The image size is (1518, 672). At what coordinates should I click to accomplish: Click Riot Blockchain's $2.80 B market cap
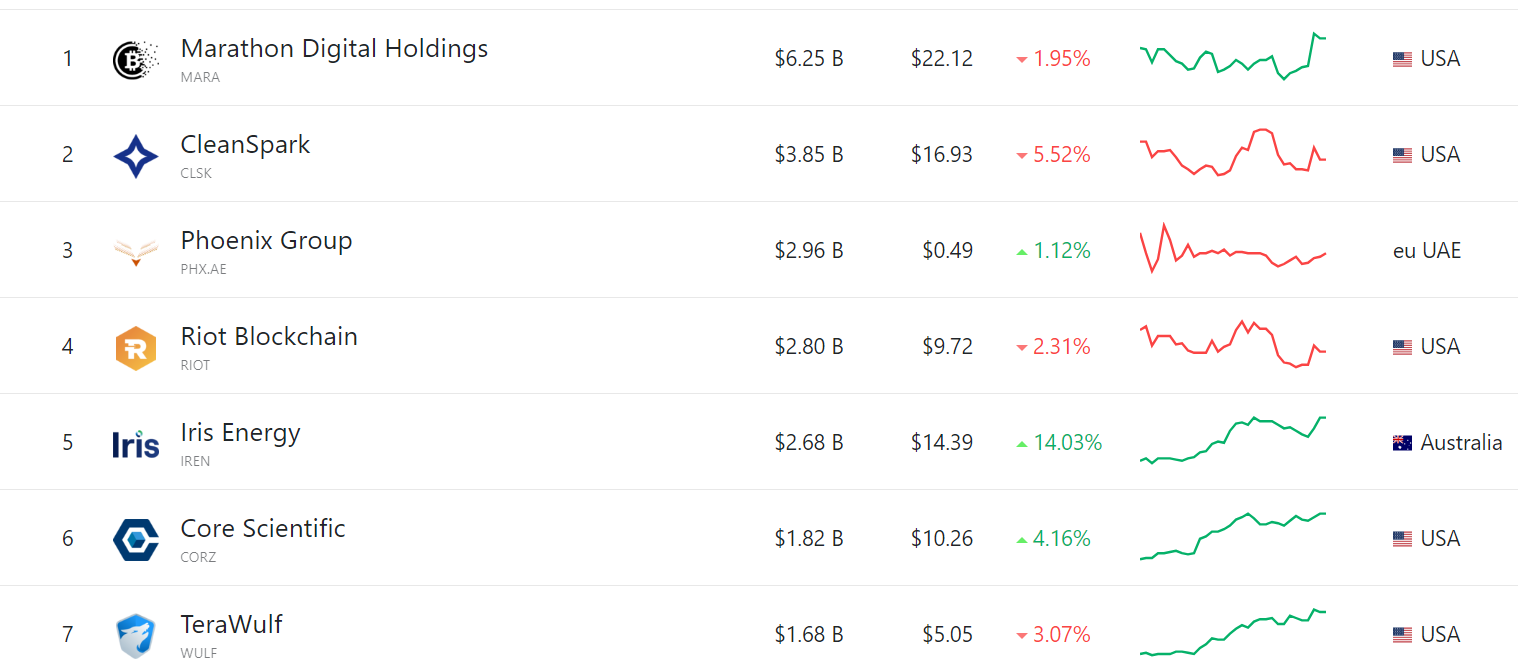808,346
